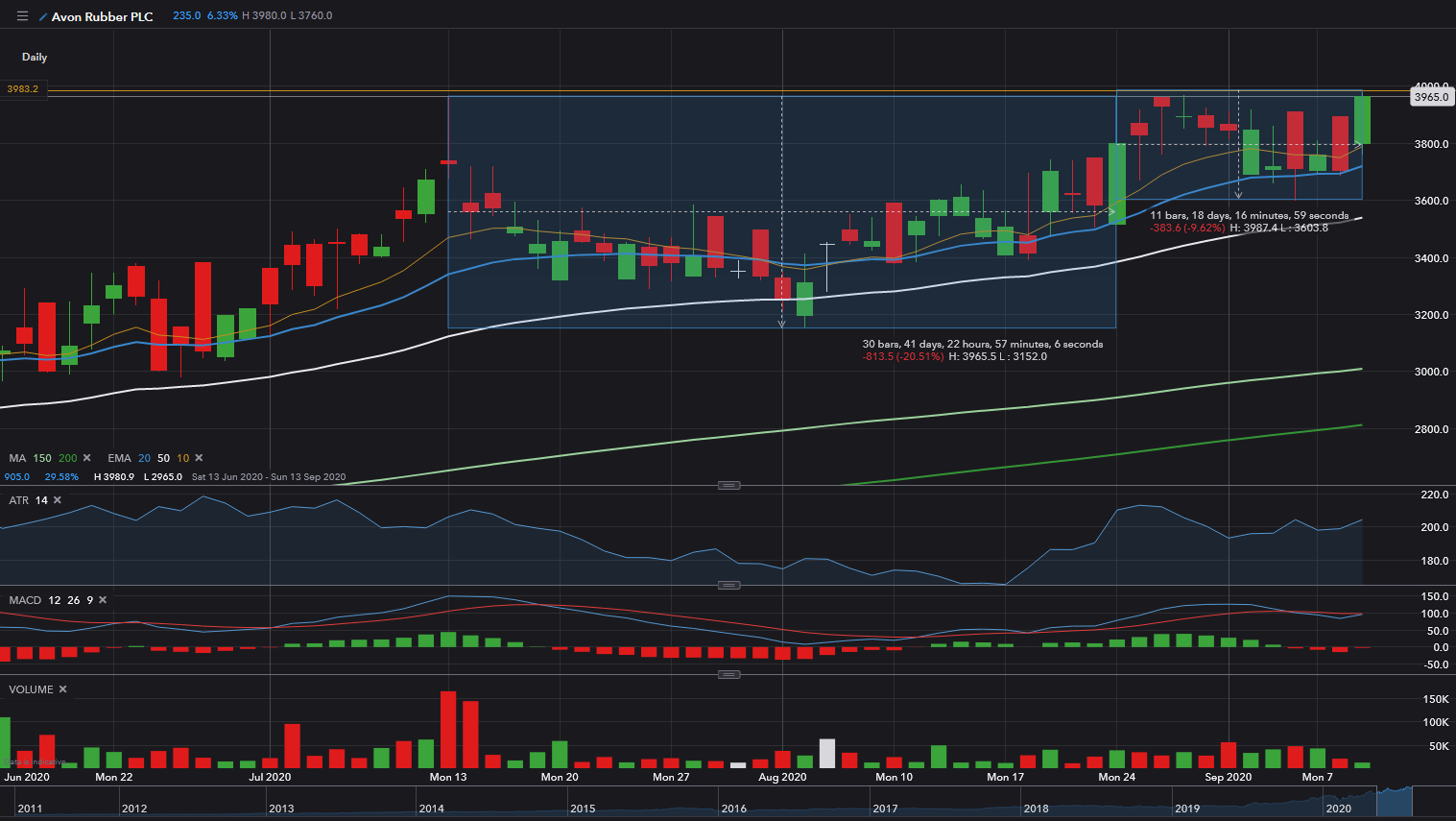Click the MACD 9 signal period value
This screenshot has height=821, width=1456.
[x=90, y=600]
